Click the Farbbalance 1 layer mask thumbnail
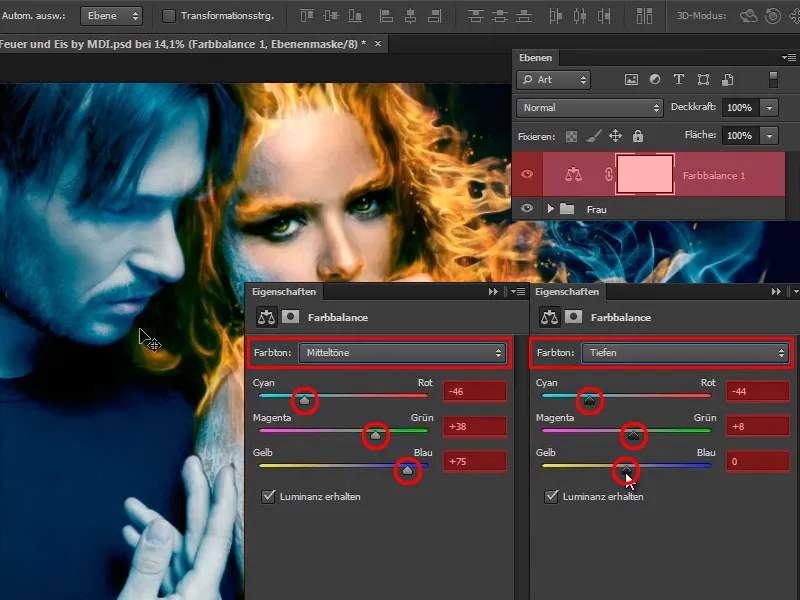Image resolution: width=800 pixels, height=600 pixels. click(x=645, y=174)
